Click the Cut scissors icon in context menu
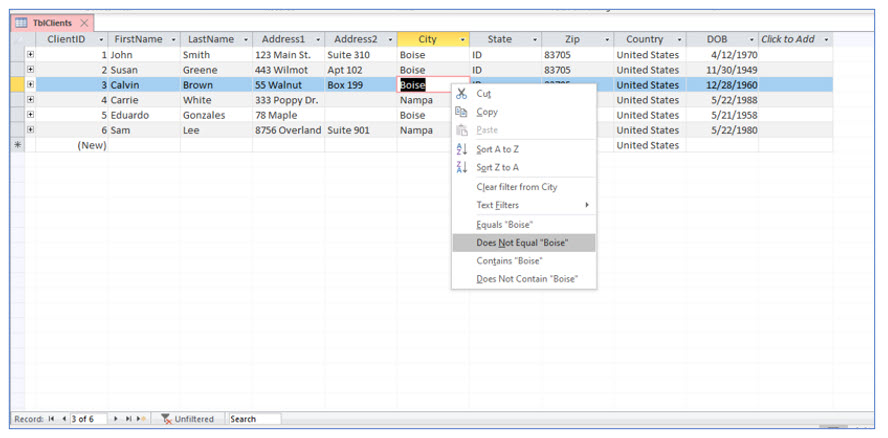 tap(462, 93)
